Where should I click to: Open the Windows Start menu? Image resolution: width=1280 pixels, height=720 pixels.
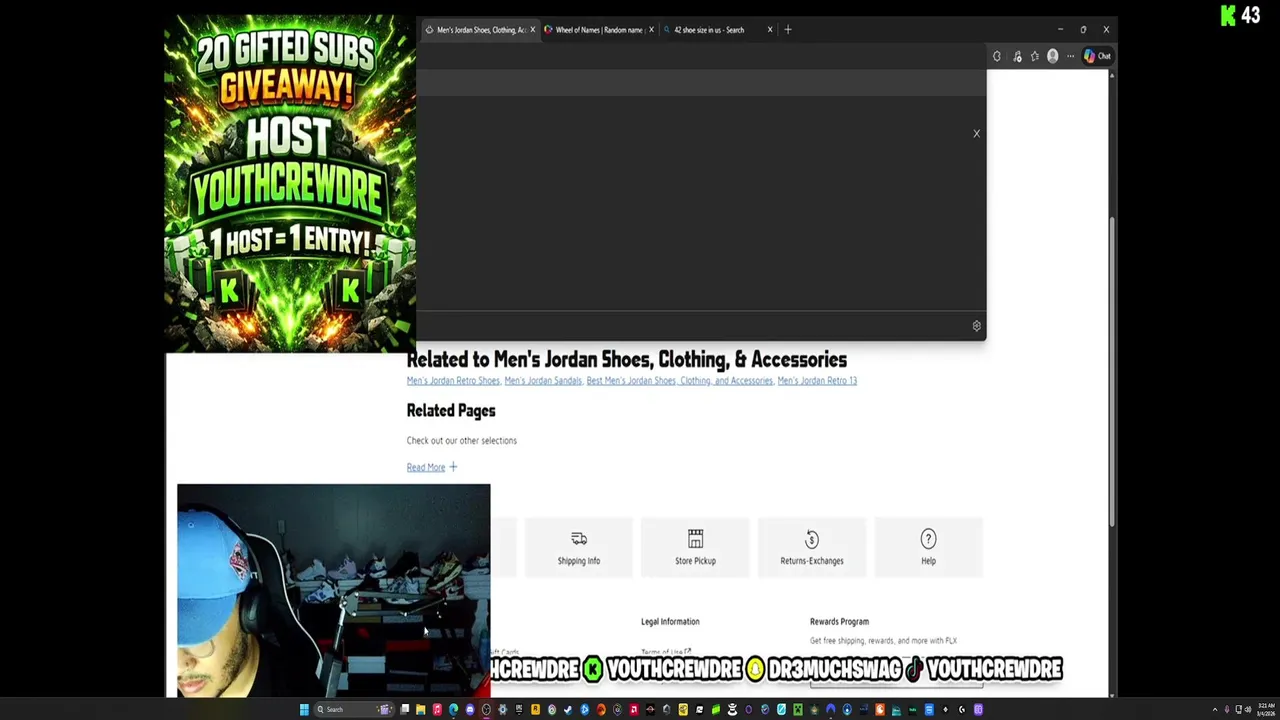[x=304, y=710]
